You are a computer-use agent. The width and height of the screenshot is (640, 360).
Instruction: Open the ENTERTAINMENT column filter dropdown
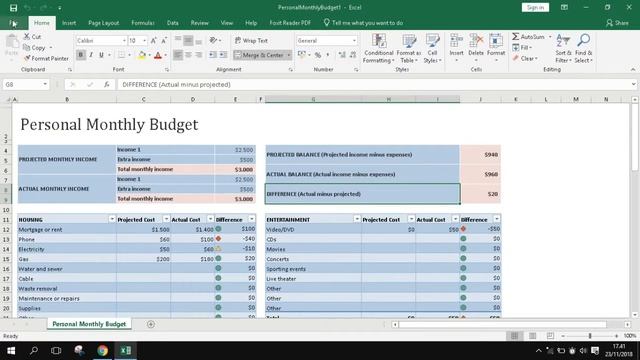click(x=357, y=219)
